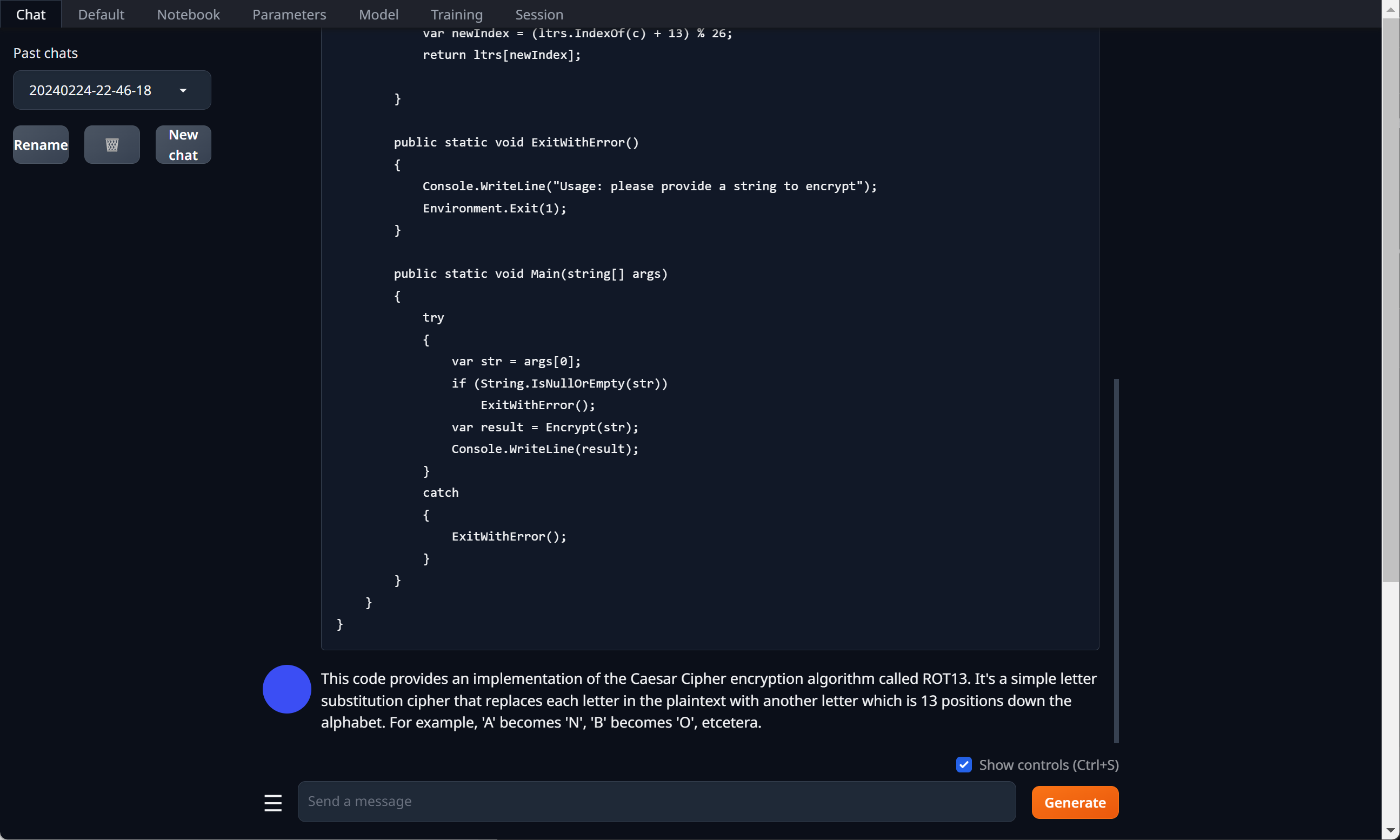
Task: Click the page scrollbar up arrow
Action: pyautogui.click(x=1390, y=9)
